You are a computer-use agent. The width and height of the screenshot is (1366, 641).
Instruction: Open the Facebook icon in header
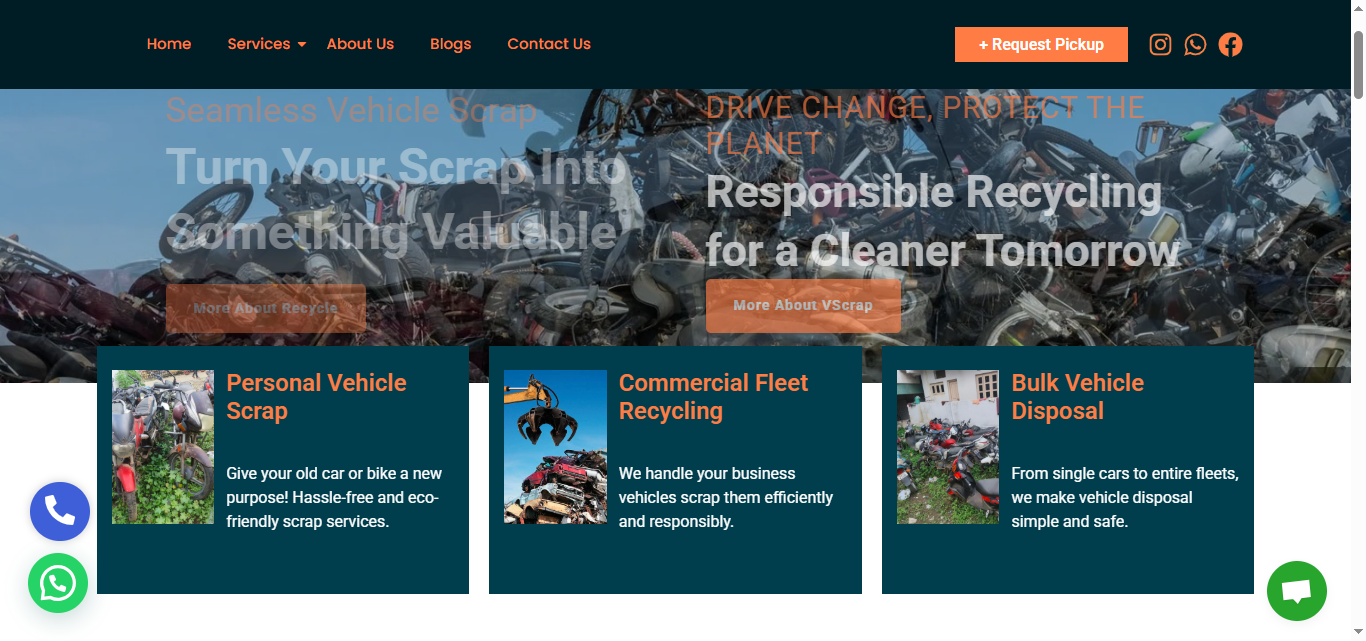[1230, 44]
